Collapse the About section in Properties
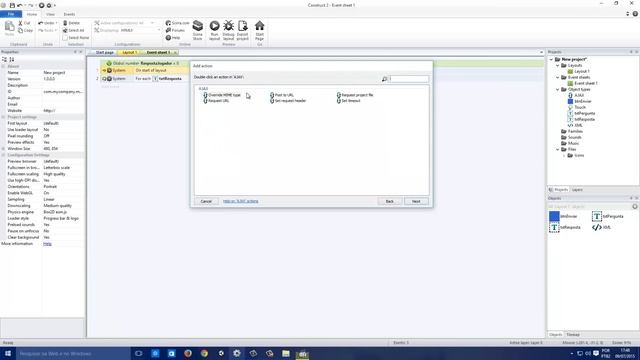The height and width of the screenshot is (360, 640). pyautogui.click(x=3, y=66)
